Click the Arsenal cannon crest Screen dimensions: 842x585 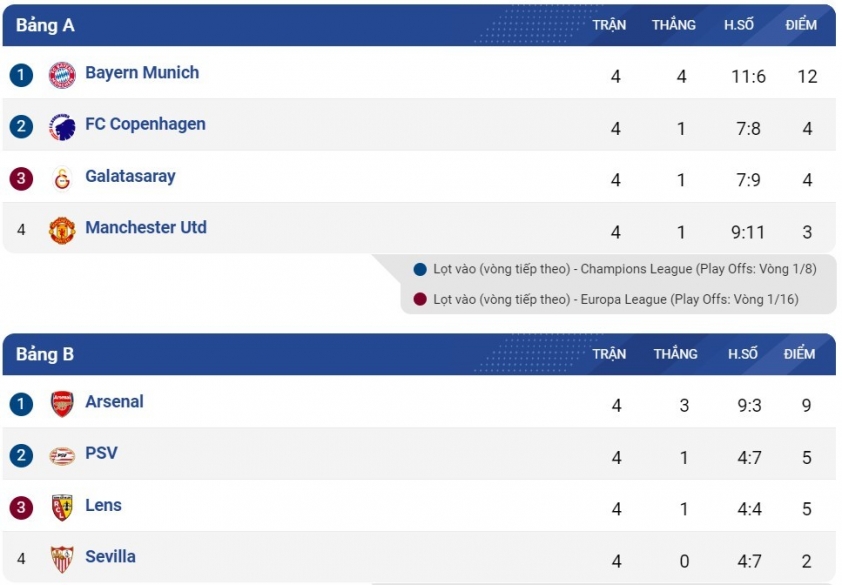point(62,404)
